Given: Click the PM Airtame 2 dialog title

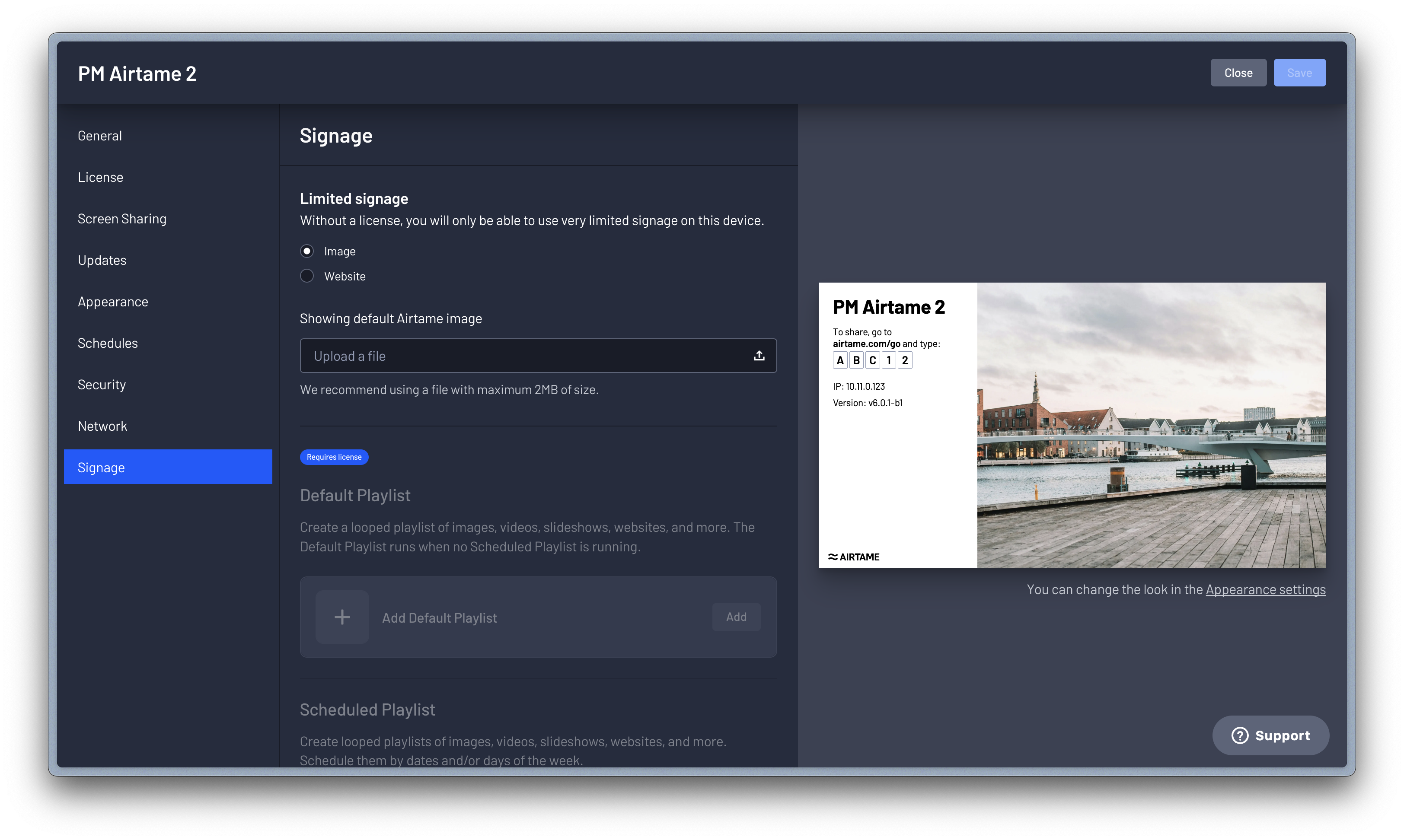Looking at the screenshot, I should coord(137,73).
